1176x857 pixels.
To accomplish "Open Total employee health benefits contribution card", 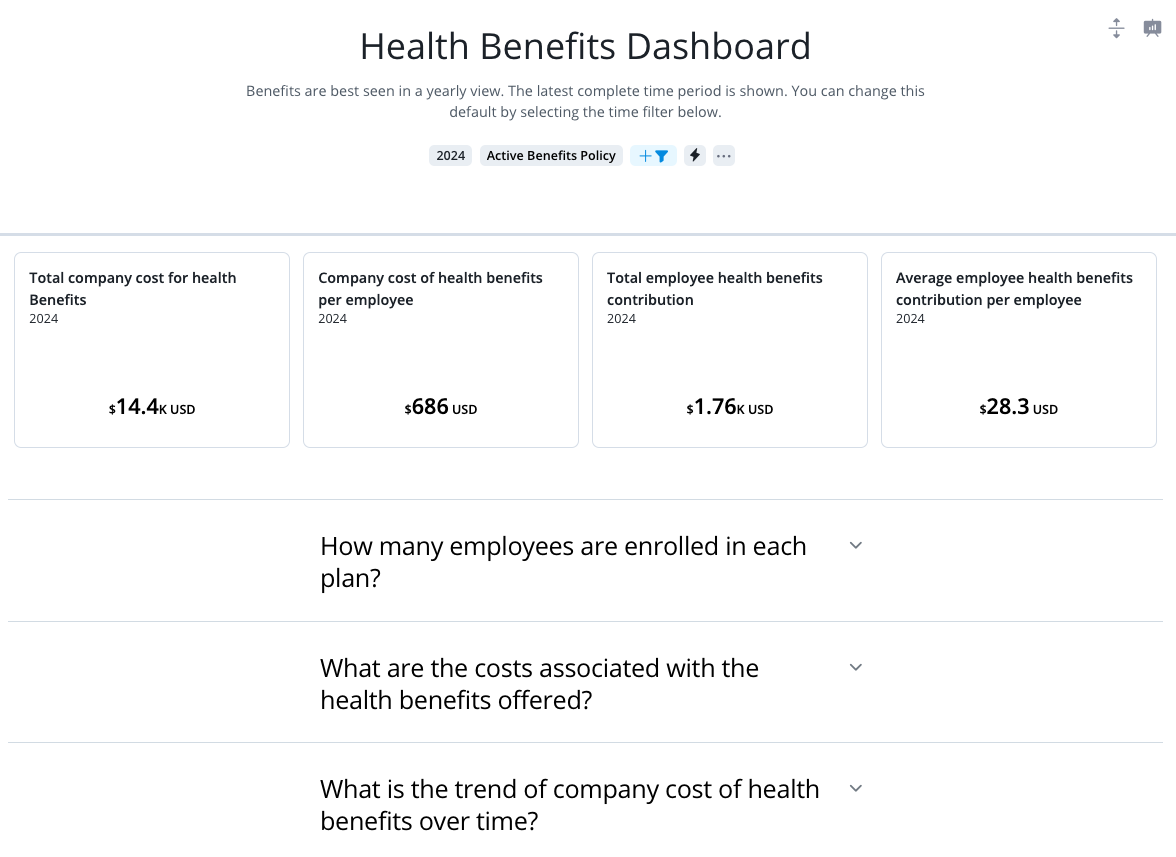I will [730, 350].
